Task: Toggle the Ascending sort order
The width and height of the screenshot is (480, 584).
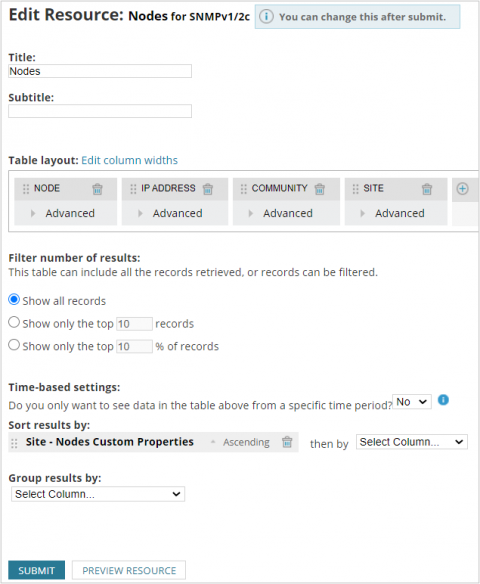Action: click(241, 442)
